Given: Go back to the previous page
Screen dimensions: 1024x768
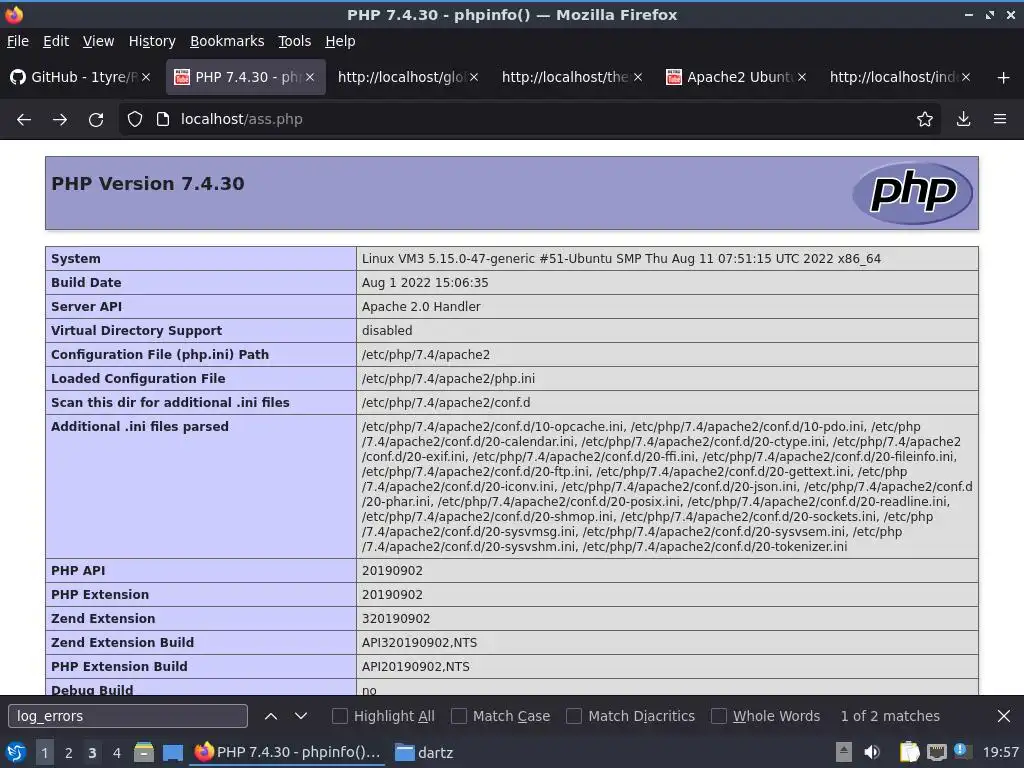Looking at the screenshot, I should pyautogui.click(x=24, y=120).
